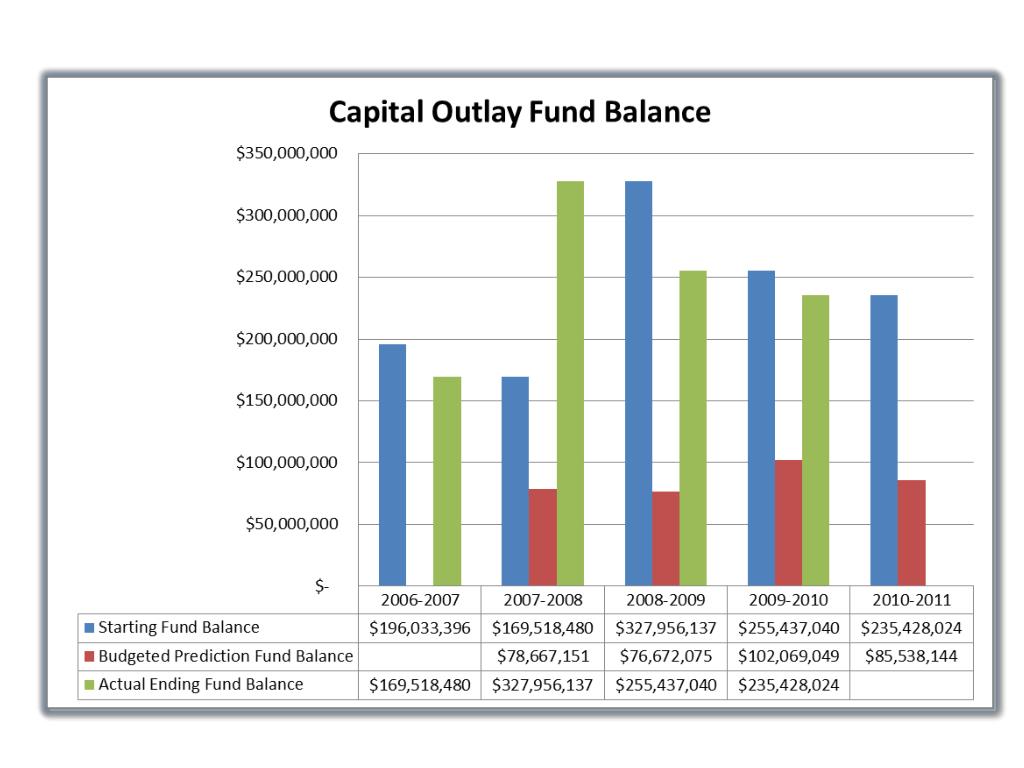Click the $235,428,024 cell in Actual Ending row
This screenshot has height=768, width=1024.
(x=788, y=685)
